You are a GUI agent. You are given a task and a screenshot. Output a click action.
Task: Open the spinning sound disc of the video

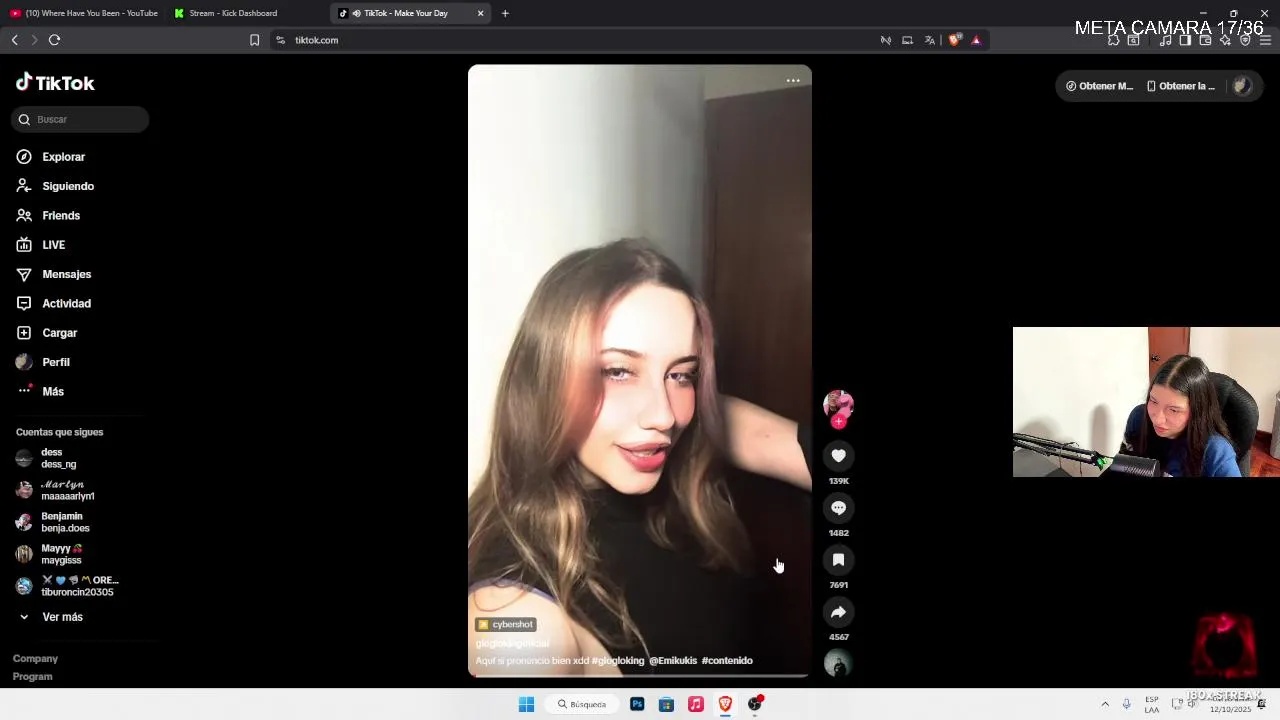(838, 663)
